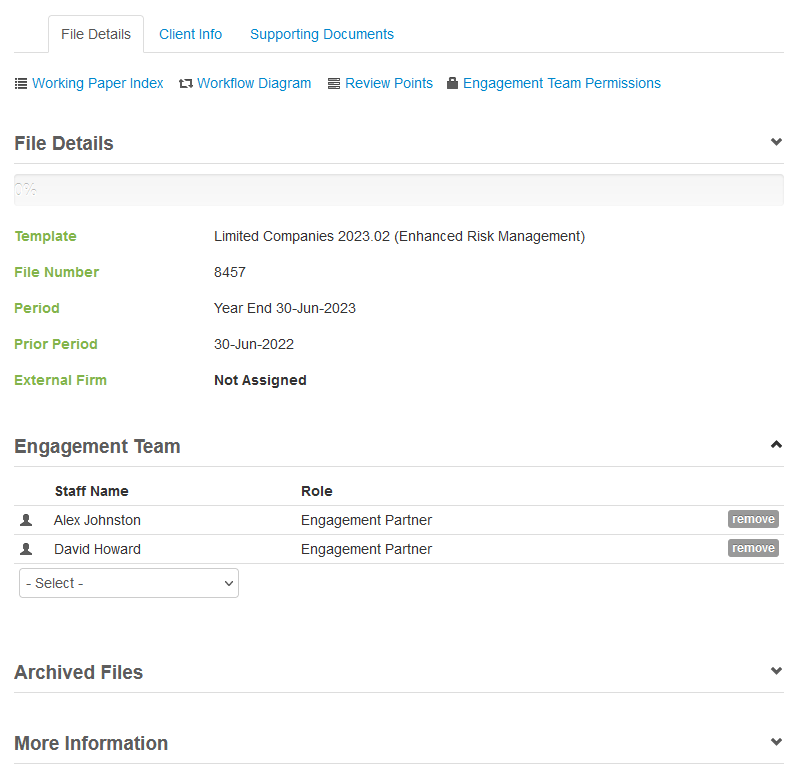800x779 pixels.
Task: Open the staff Select dropdown
Action: [129, 583]
